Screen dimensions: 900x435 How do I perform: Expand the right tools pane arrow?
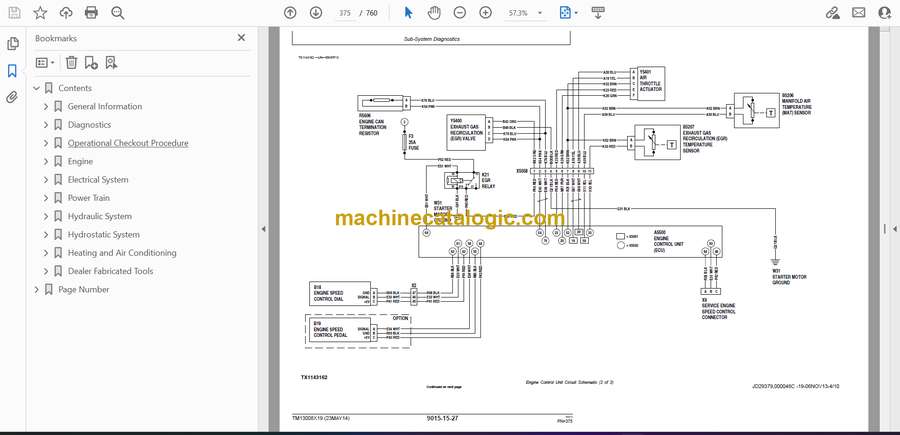[x=894, y=229]
